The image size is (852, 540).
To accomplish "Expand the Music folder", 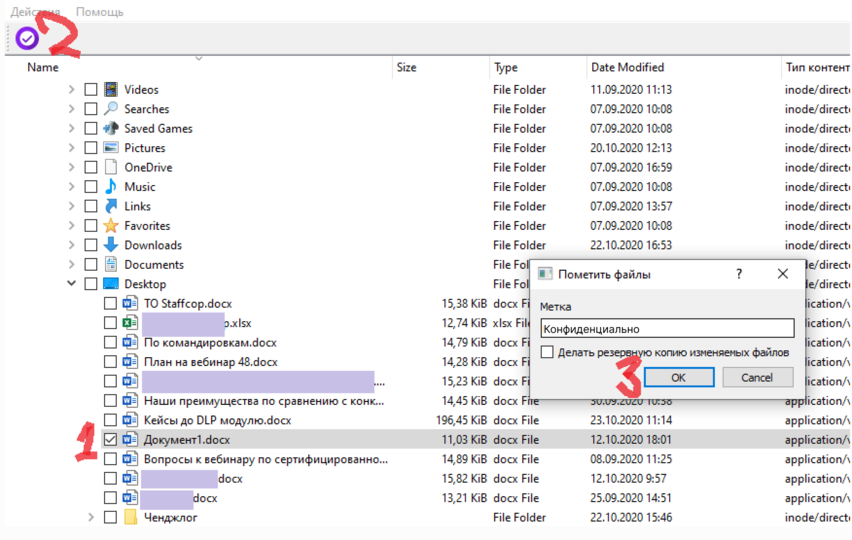I will point(71,187).
